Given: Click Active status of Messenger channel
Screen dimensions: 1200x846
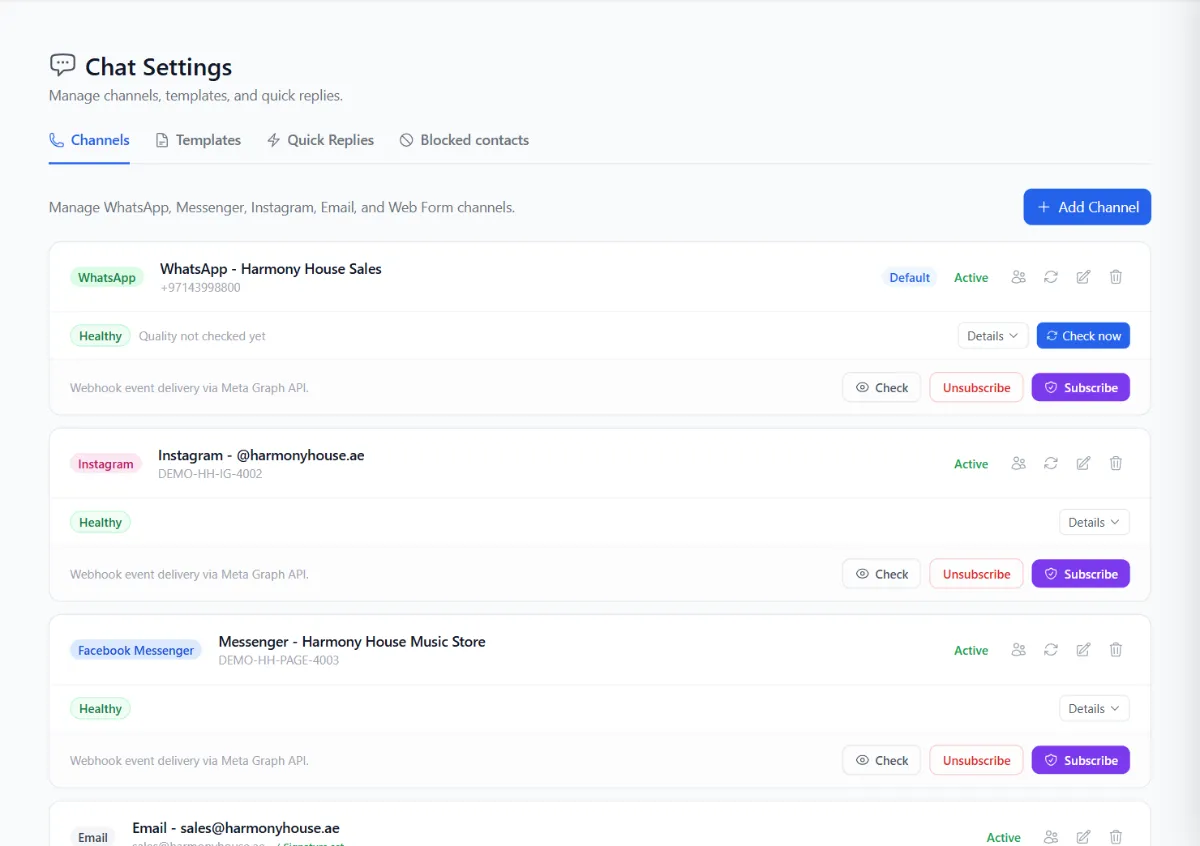Looking at the screenshot, I should click(971, 650).
